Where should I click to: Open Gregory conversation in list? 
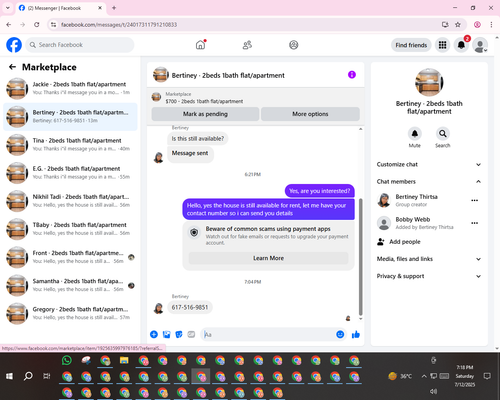[70, 313]
